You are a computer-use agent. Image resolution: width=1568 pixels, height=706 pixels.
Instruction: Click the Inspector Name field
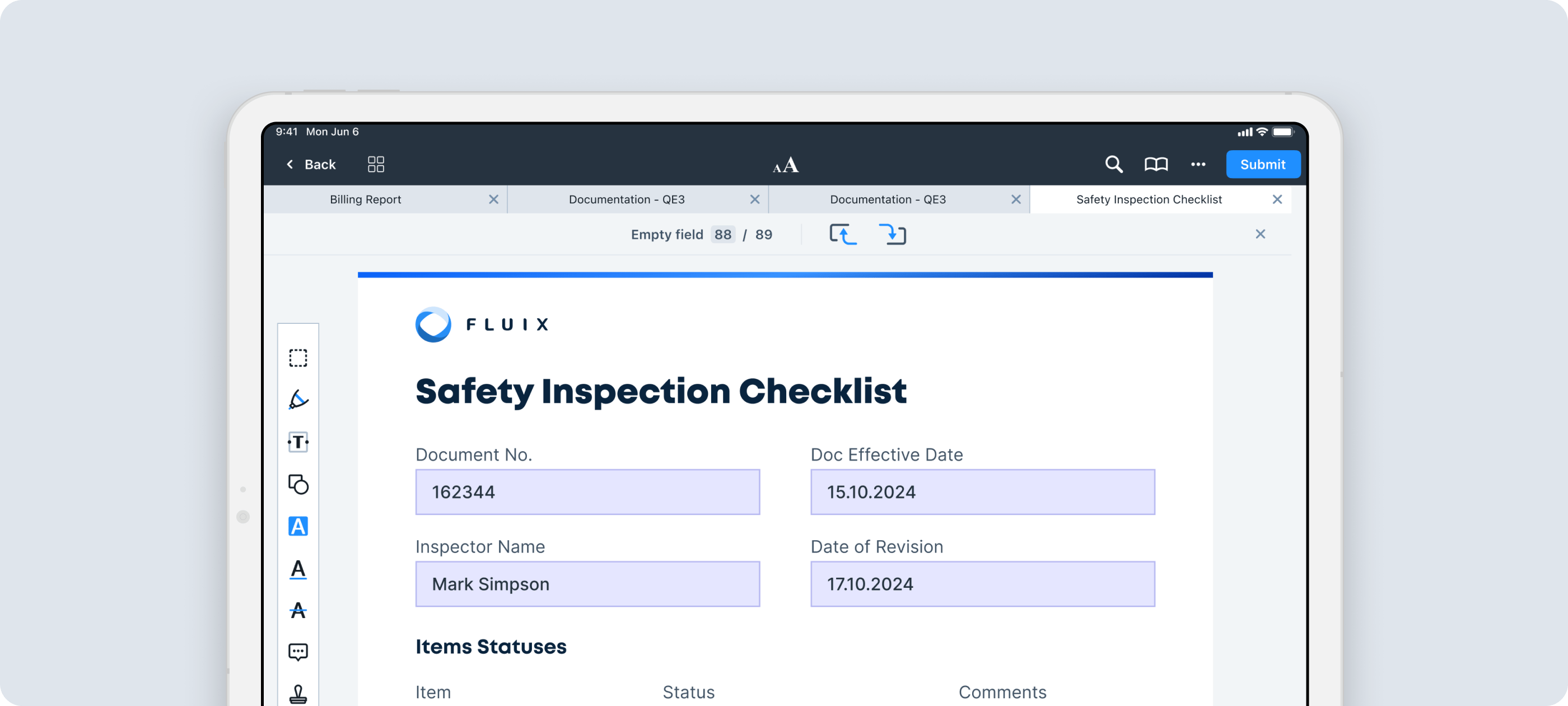587,583
